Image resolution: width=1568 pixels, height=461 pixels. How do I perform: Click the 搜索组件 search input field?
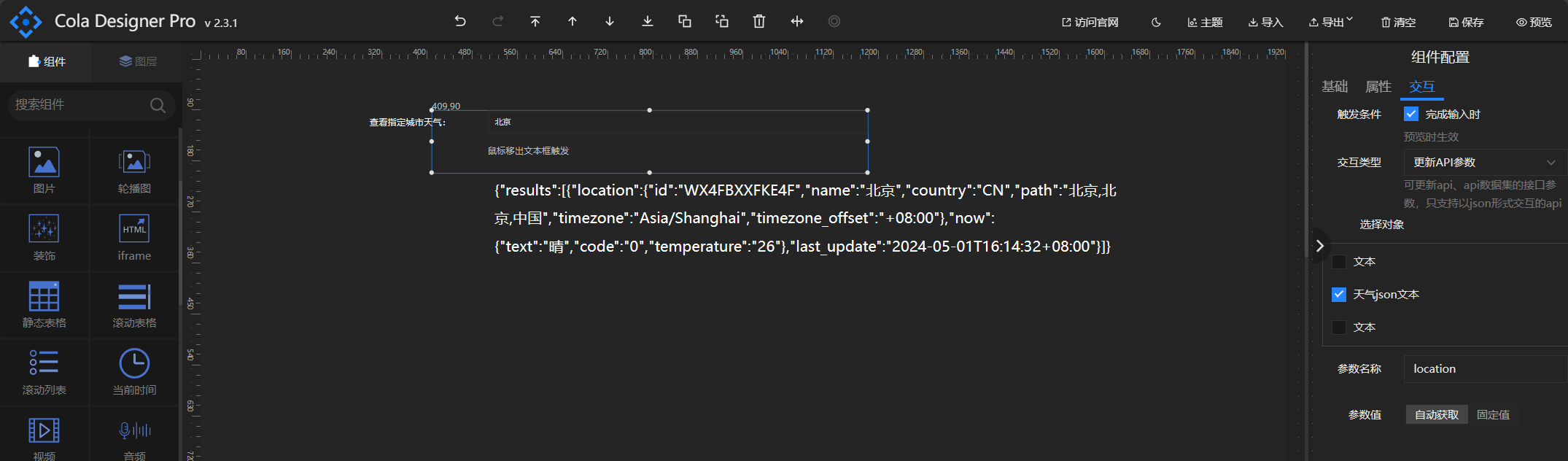click(80, 105)
